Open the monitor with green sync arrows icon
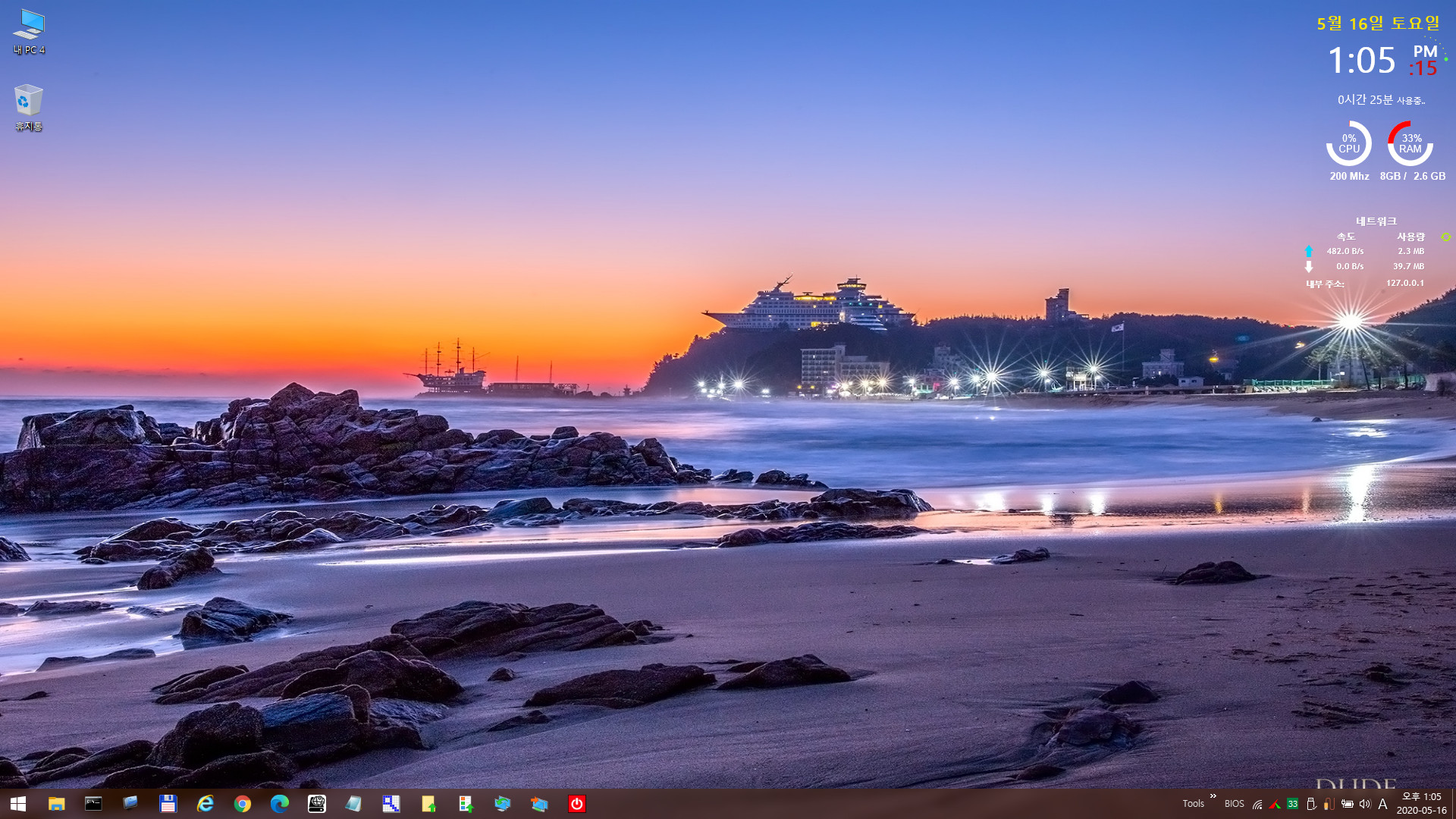 (x=502, y=804)
